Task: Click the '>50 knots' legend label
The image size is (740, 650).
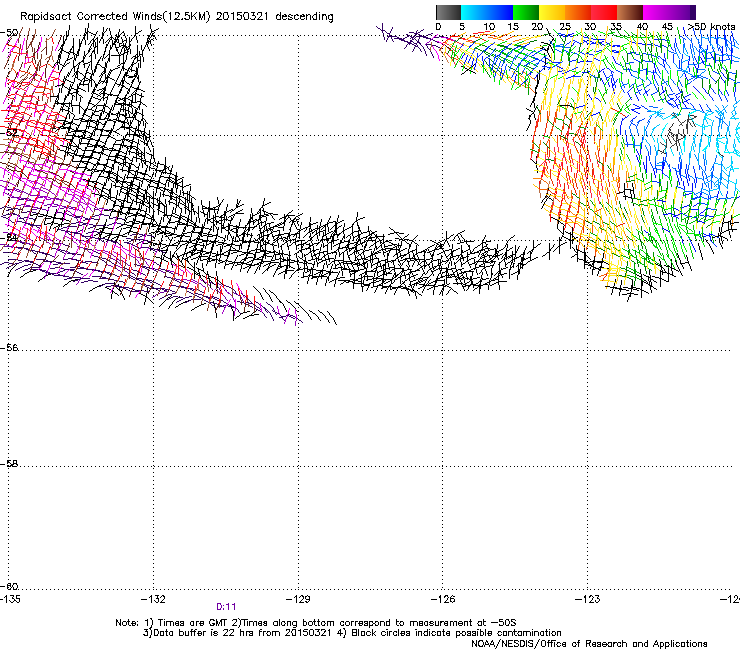Action: [711, 27]
